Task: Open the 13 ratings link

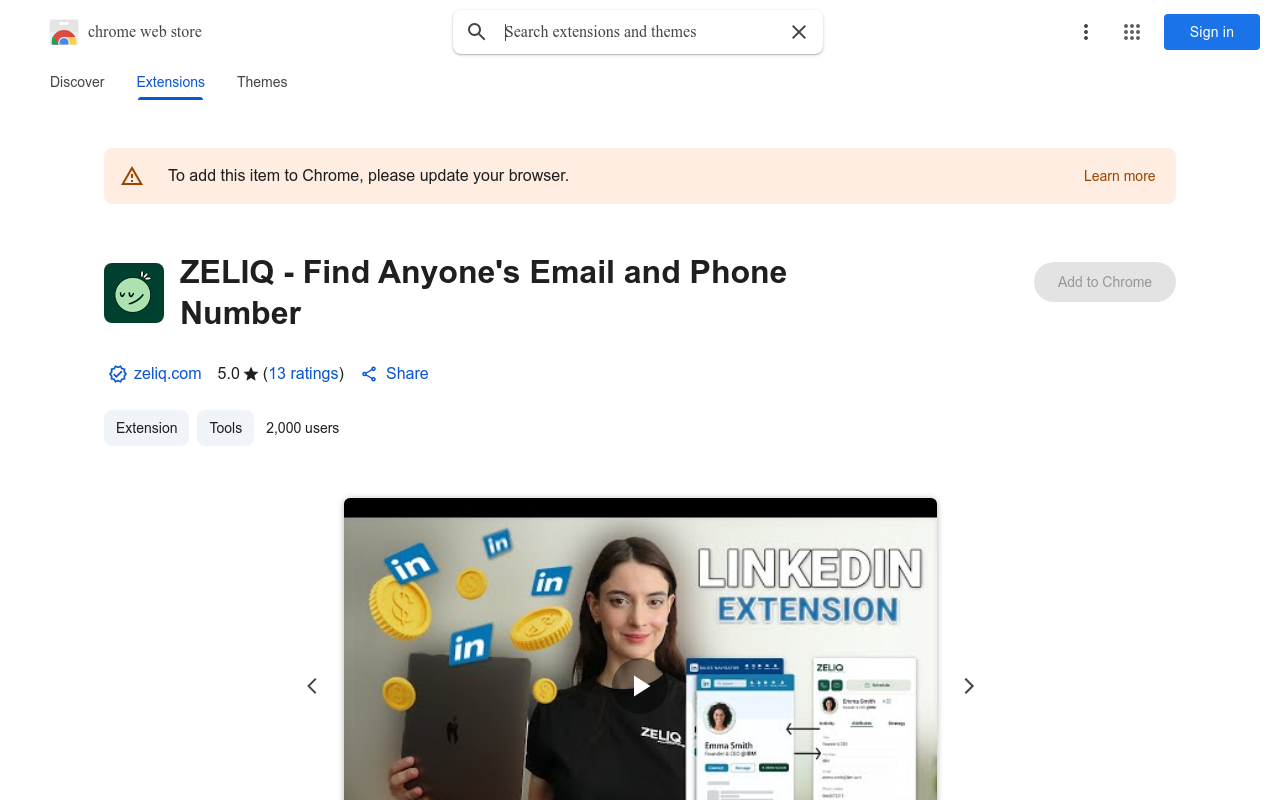Action: tap(303, 373)
